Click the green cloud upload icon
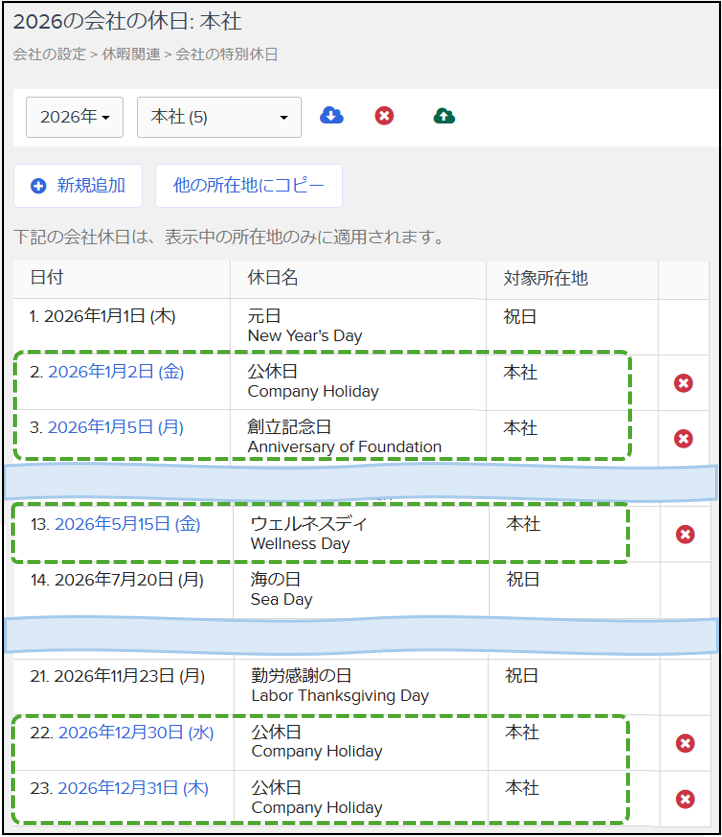The height and width of the screenshot is (837, 722). (x=444, y=116)
